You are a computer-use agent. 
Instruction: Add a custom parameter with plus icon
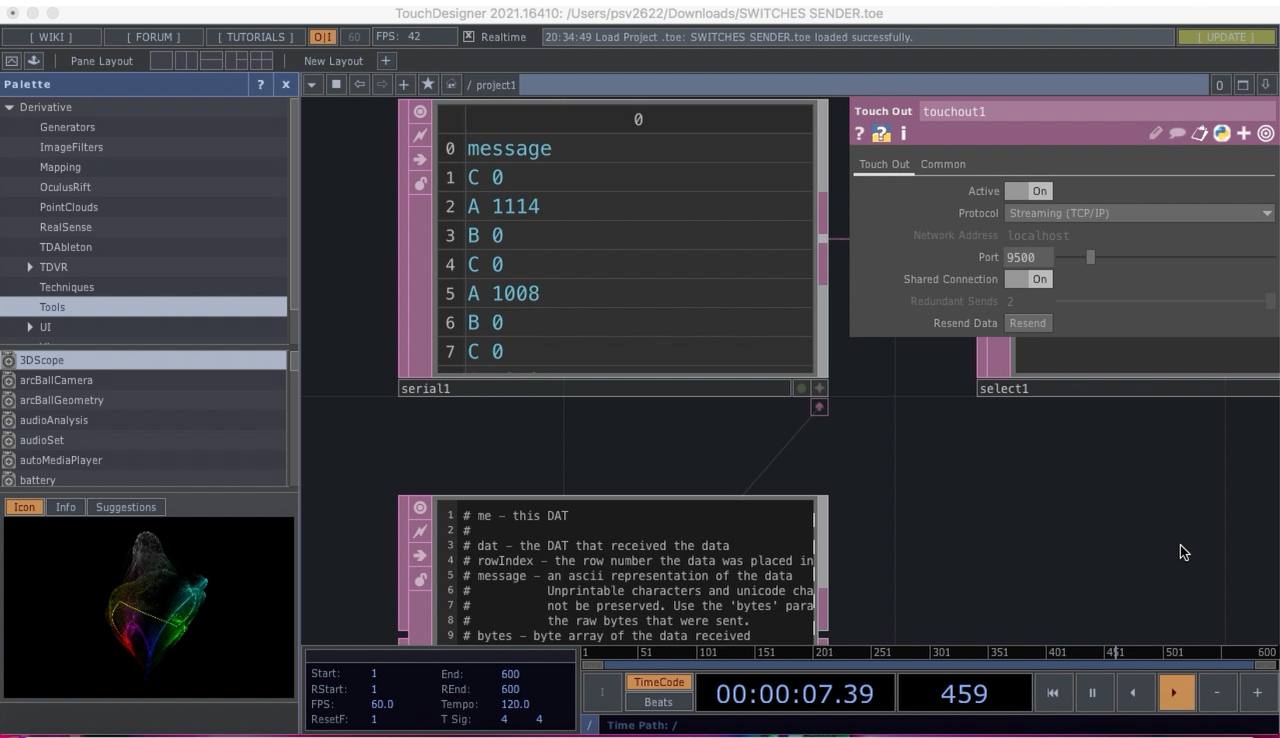pyautogui.click(x=1244, y=133)
